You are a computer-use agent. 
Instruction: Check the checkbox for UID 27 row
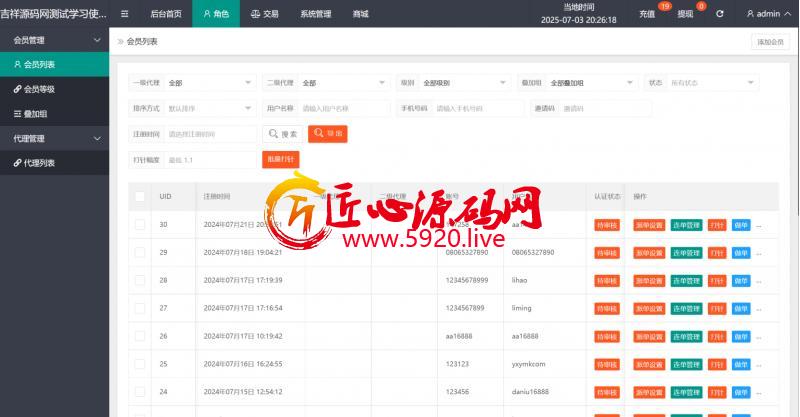(x=140, y=308)
